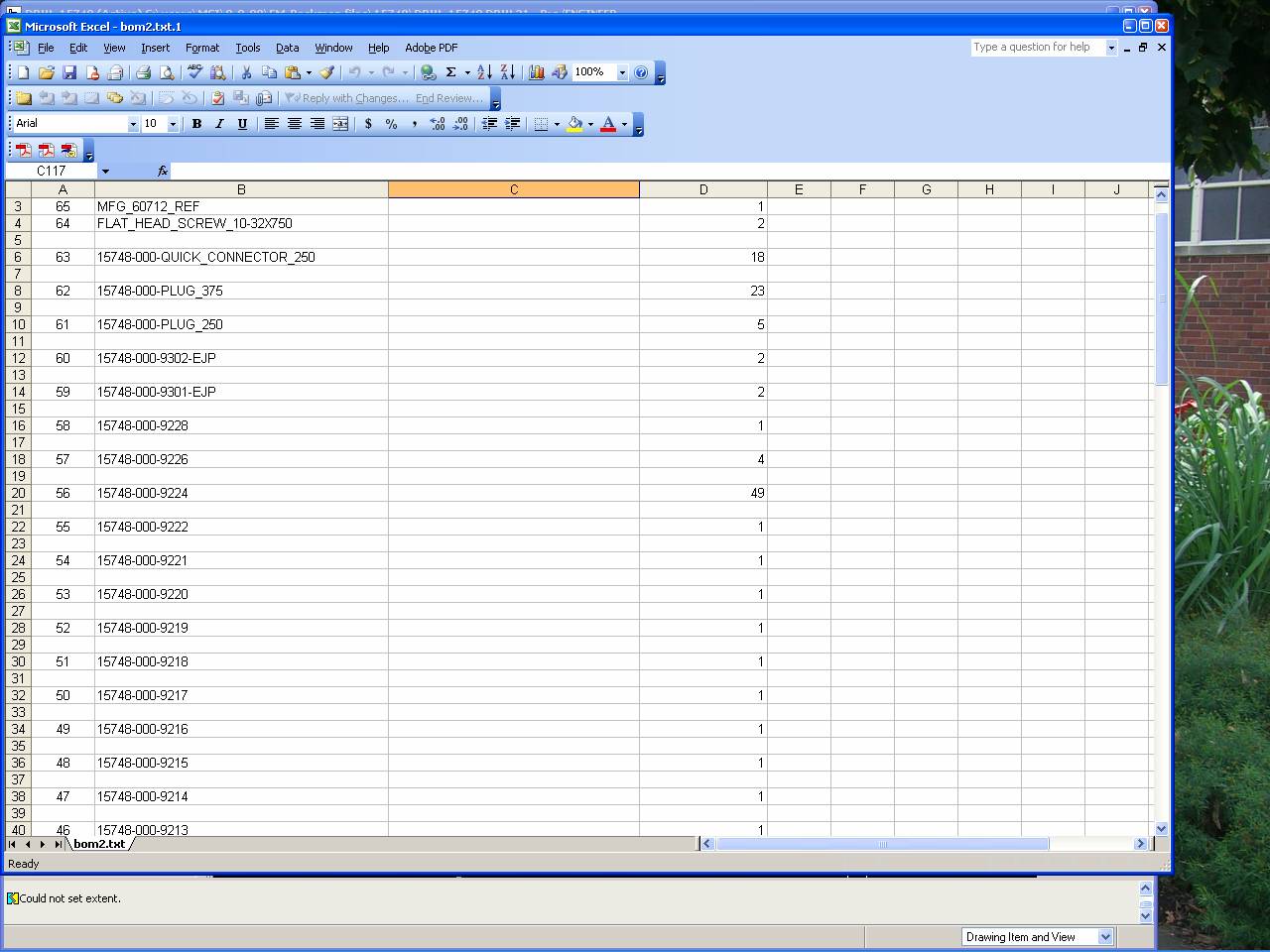Click the Save icon in the toolbar

tap(69, 72)
